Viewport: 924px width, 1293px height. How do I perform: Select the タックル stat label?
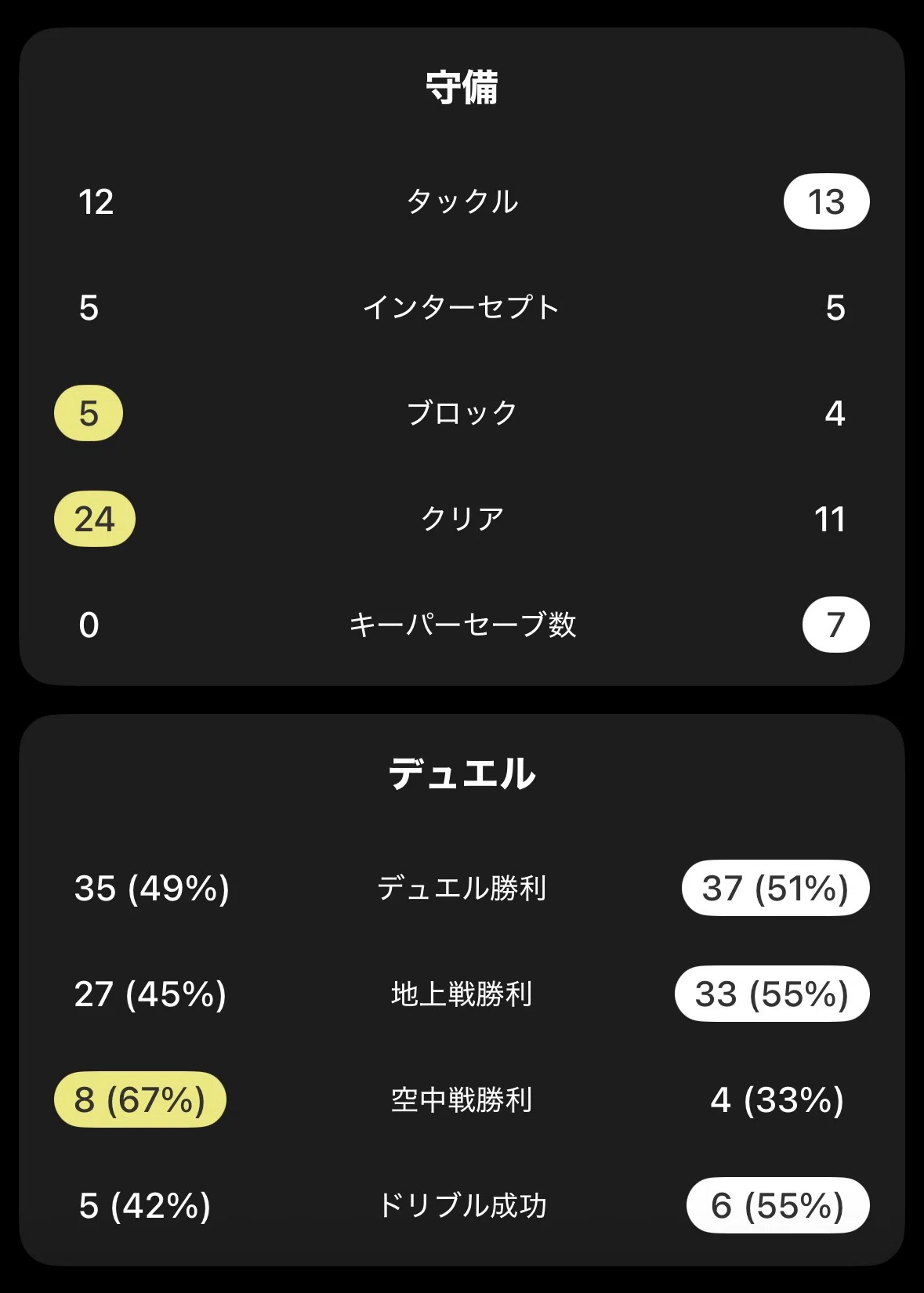(462, 201)
